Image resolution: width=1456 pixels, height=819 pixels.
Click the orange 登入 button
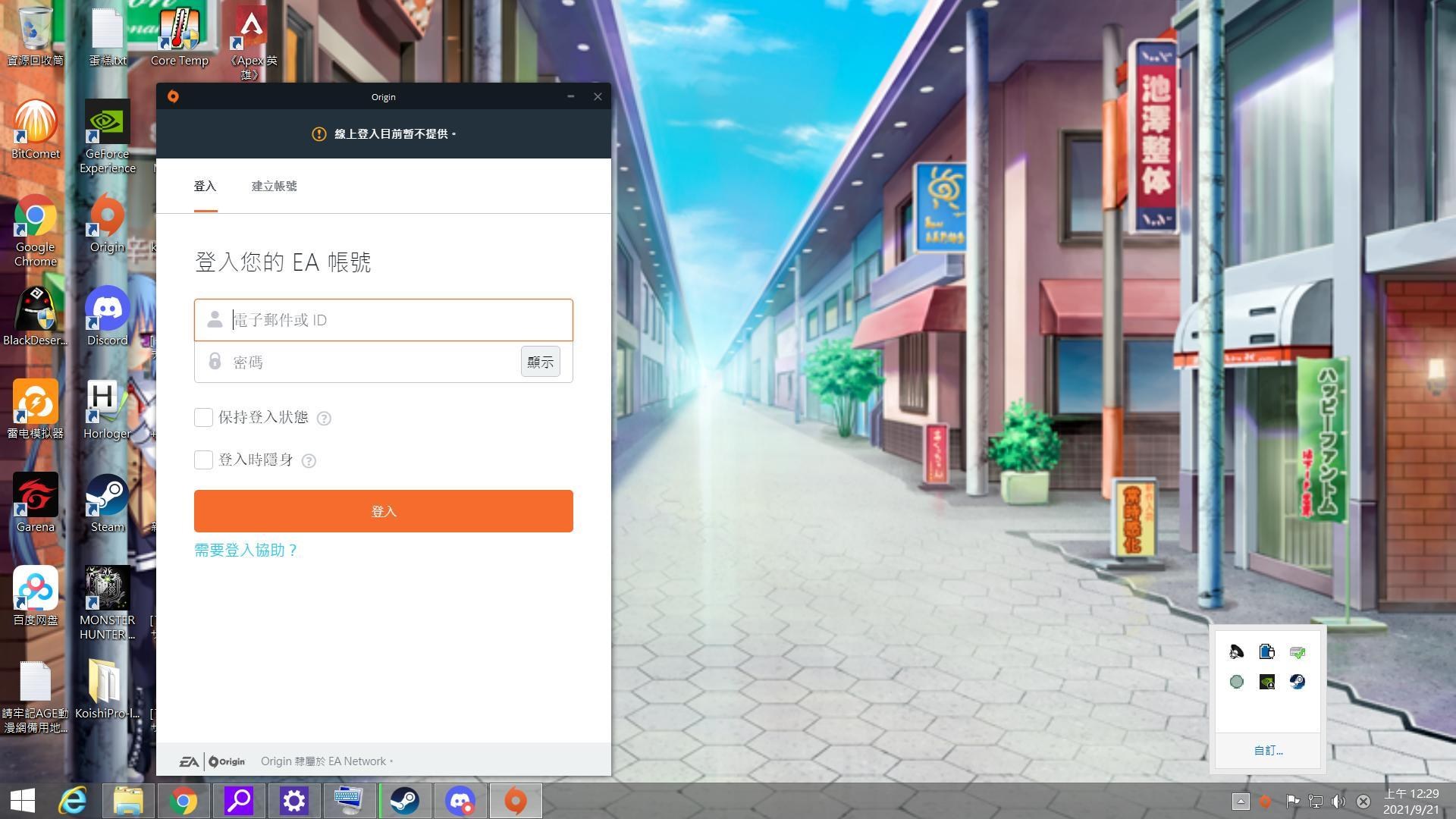(384, 511)
